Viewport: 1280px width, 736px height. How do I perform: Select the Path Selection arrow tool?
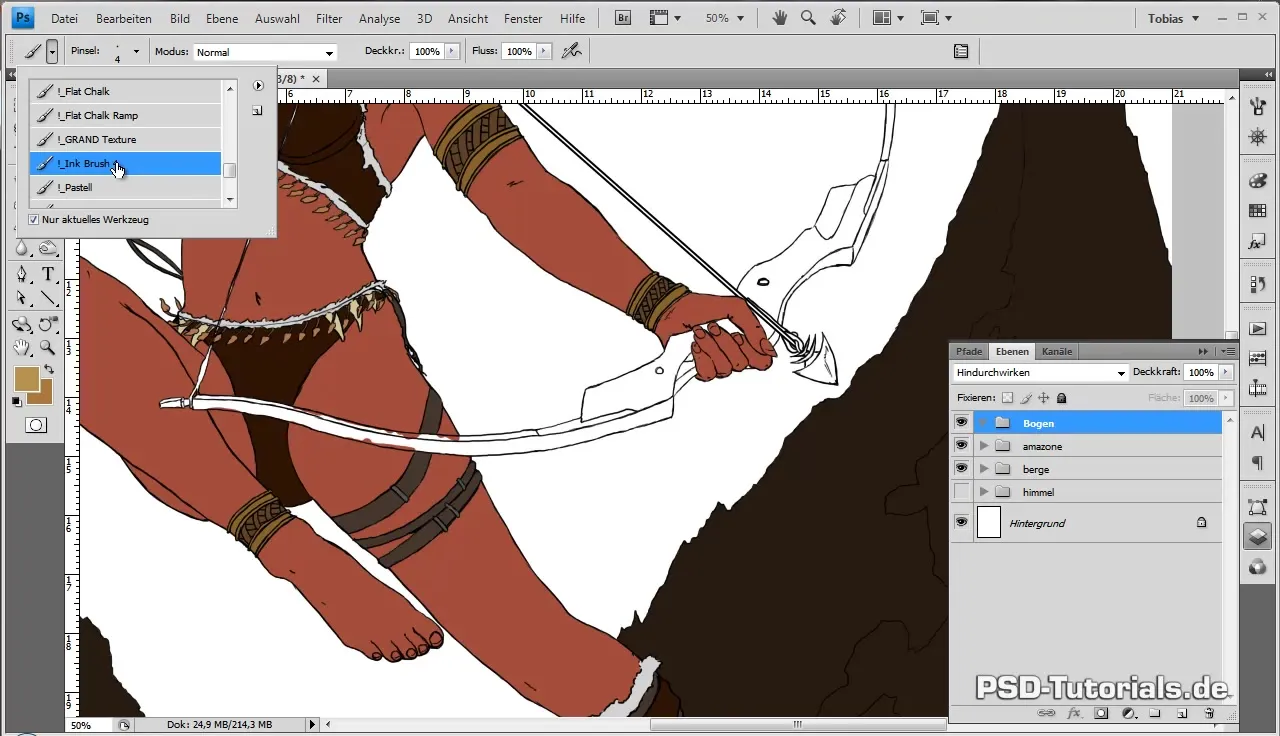click(22, 298)
